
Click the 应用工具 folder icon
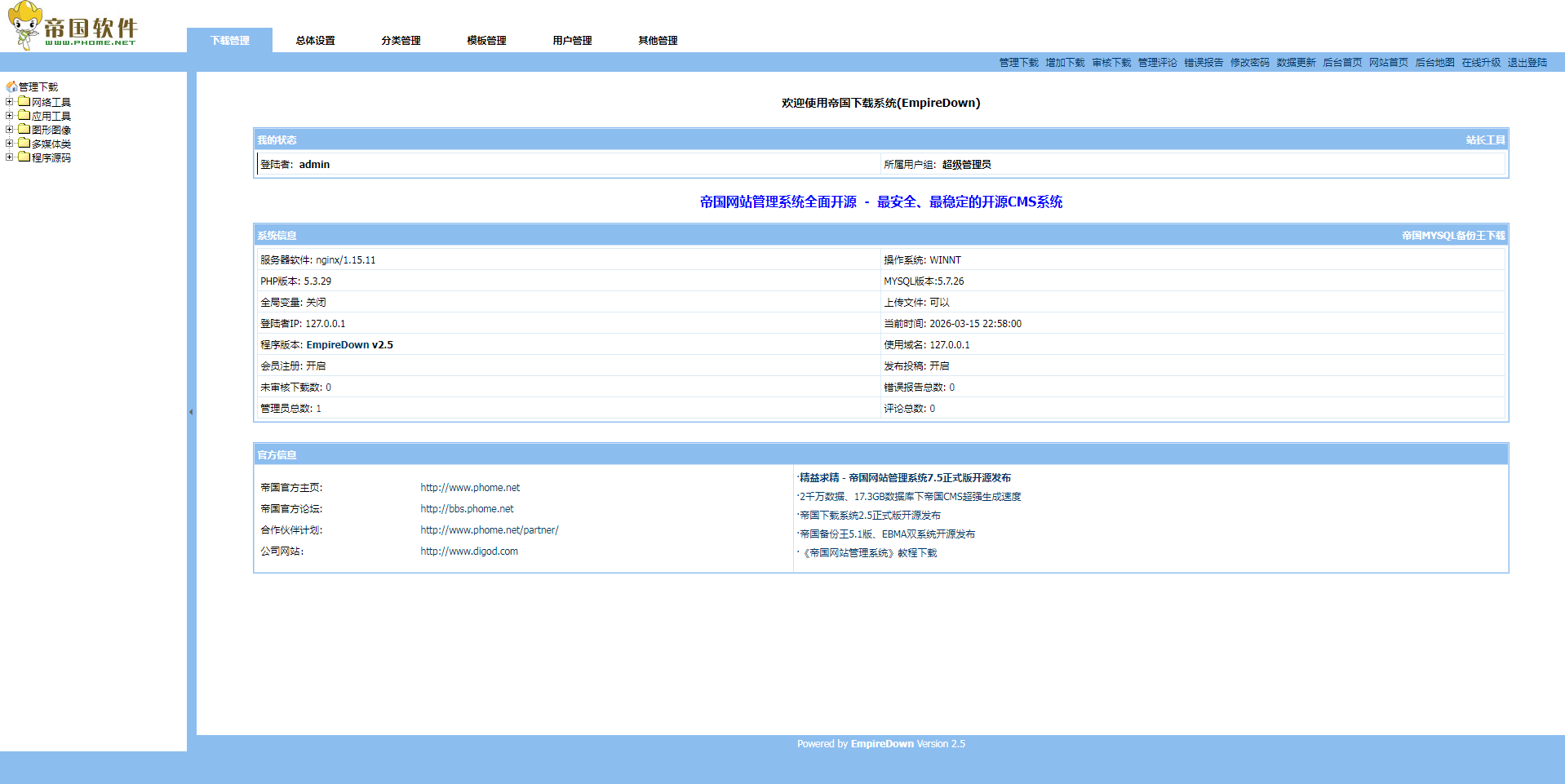(x=24, y=116)
